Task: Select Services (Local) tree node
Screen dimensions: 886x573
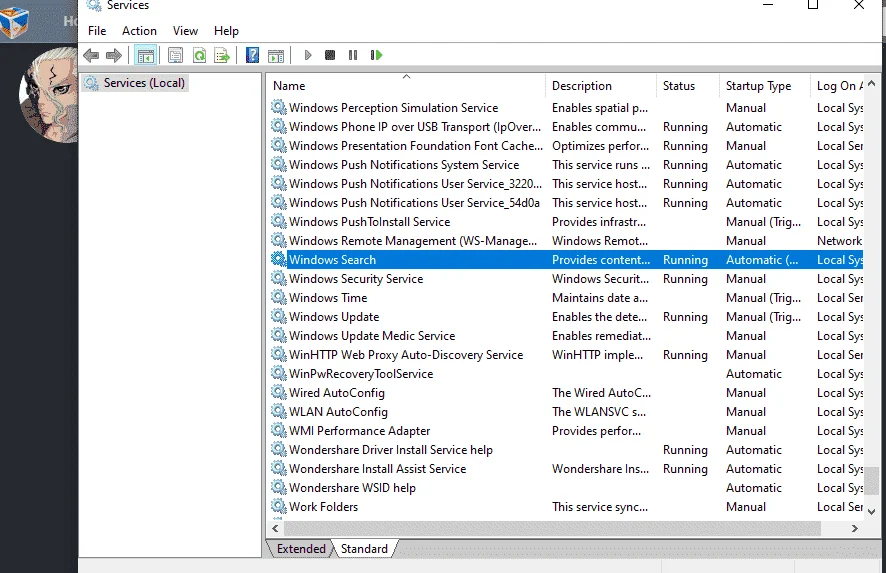Action: [x=136, y=83]
